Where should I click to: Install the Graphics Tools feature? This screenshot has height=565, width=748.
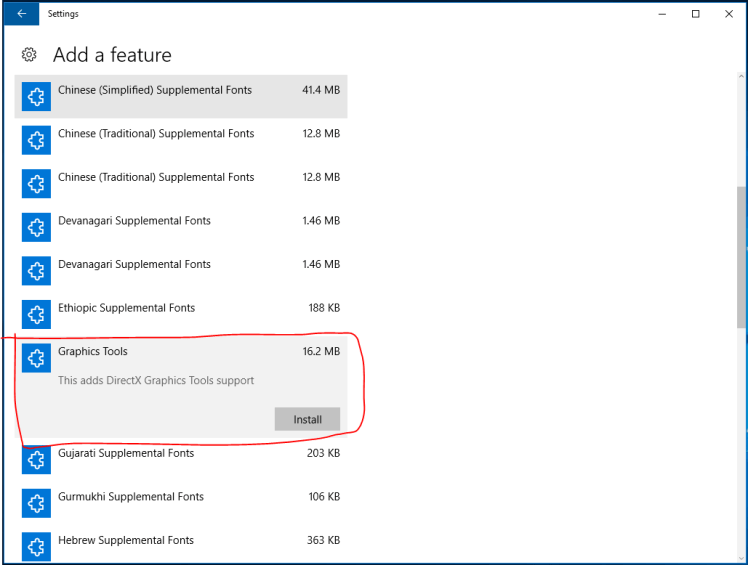point(307,419)
